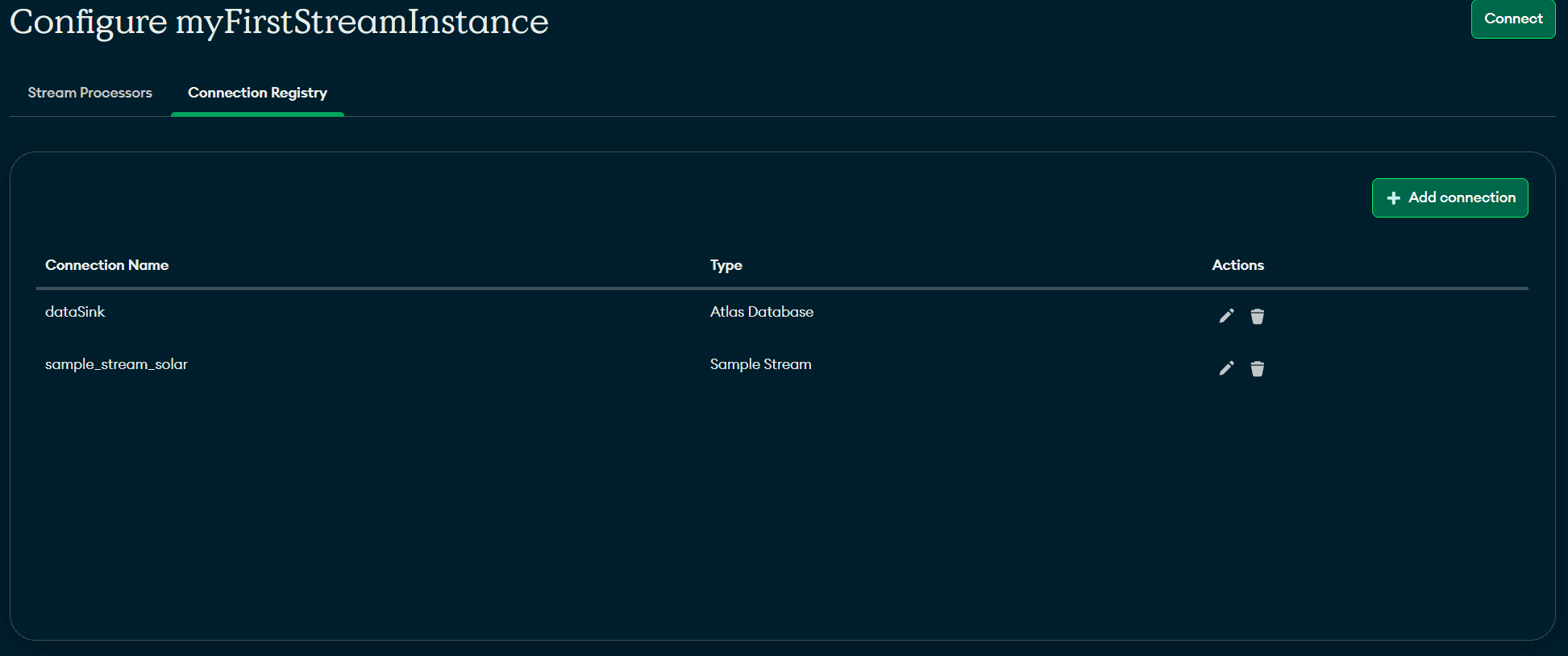Click the Configure myFirstStreamInstance page heading
The width and height of the screenshot is (1568, 656).
coord(279,22)
